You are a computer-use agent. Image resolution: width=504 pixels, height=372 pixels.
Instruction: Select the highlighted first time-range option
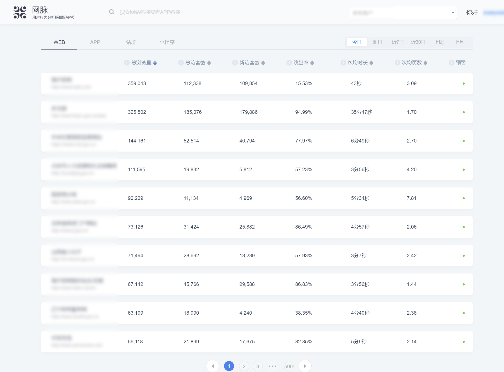point(357,42)
